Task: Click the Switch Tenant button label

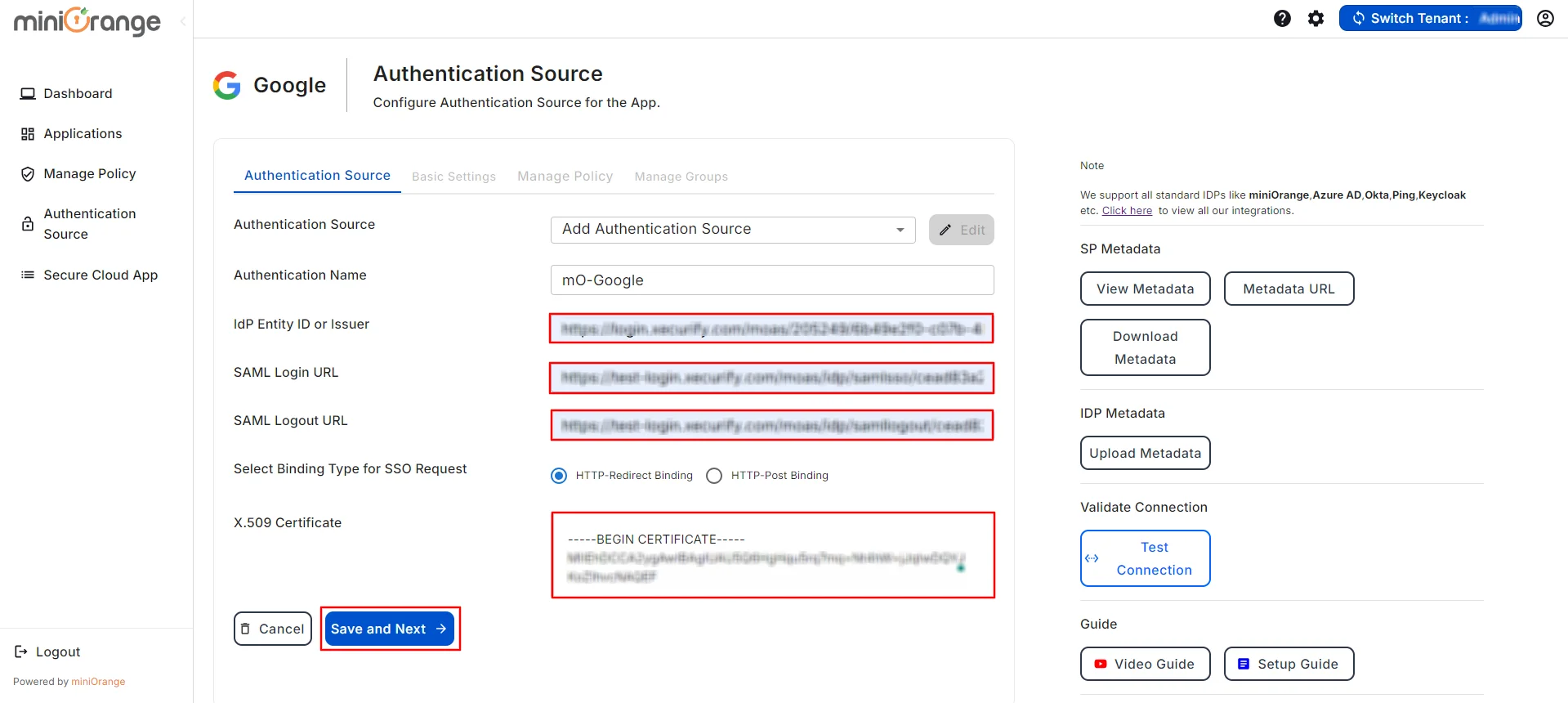Action: click(x=1419, y=18)
